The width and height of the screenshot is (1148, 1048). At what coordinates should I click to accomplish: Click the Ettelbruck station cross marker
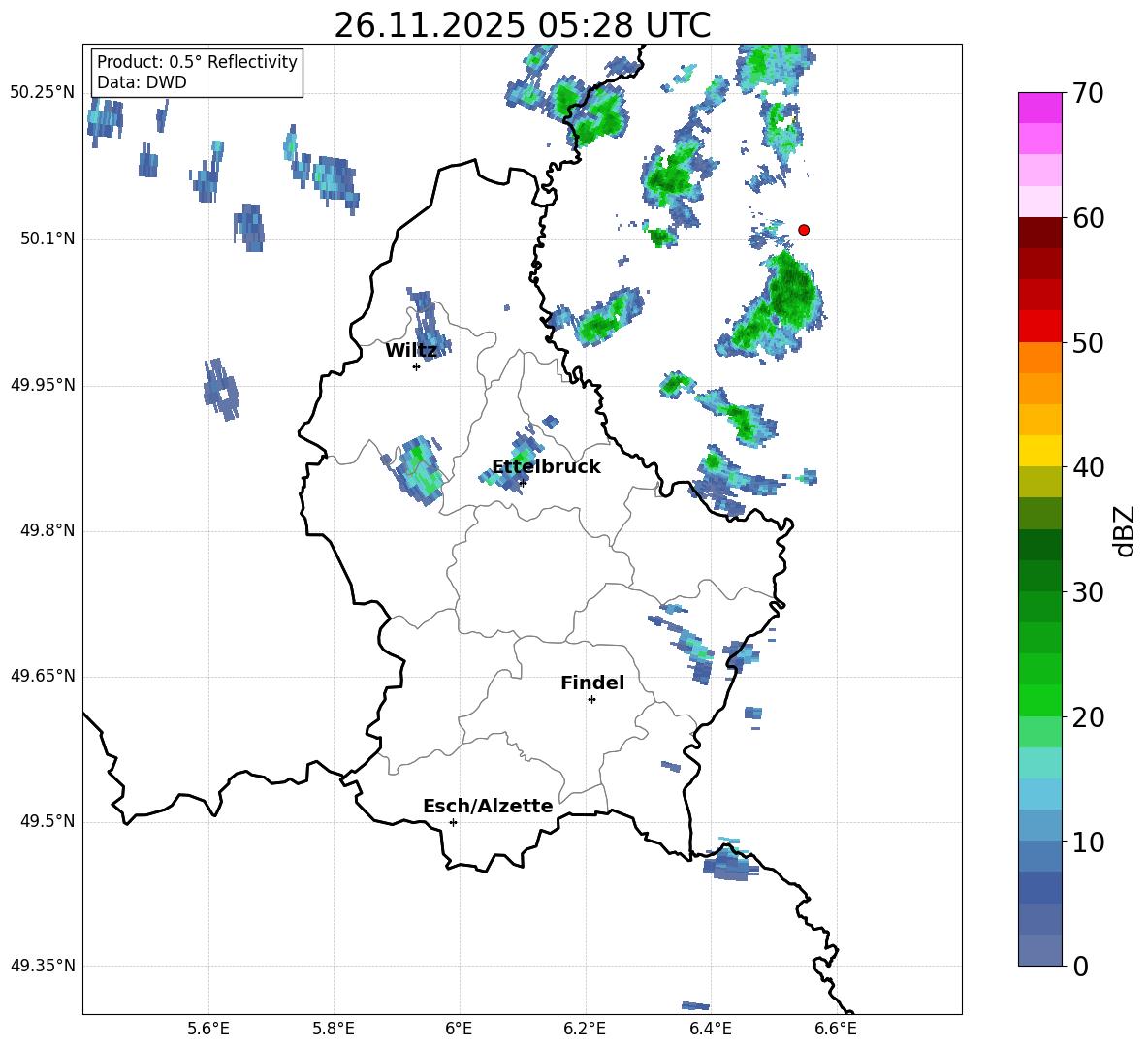pos(523,482)
